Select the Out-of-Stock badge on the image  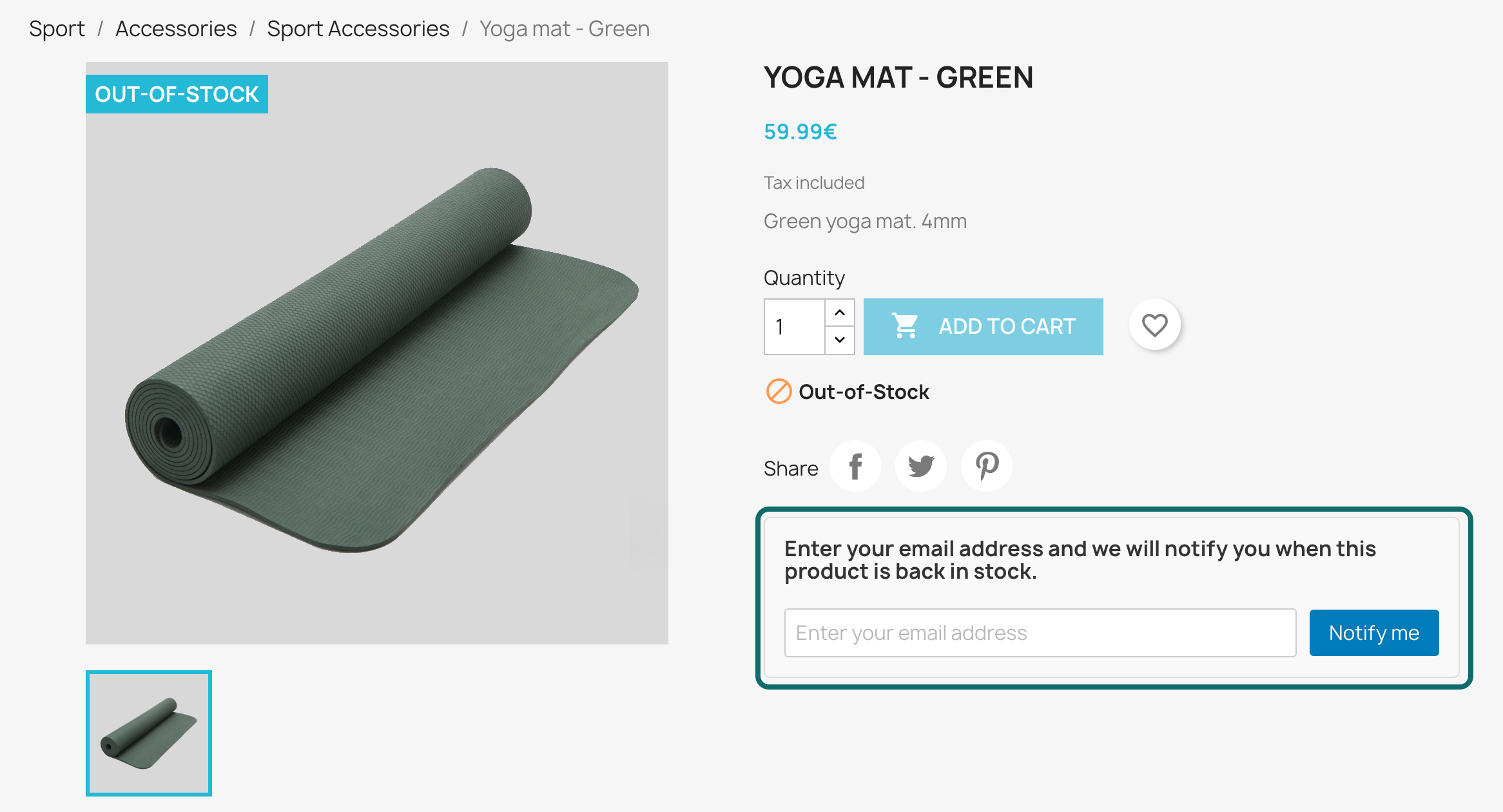tap(177, 94)
